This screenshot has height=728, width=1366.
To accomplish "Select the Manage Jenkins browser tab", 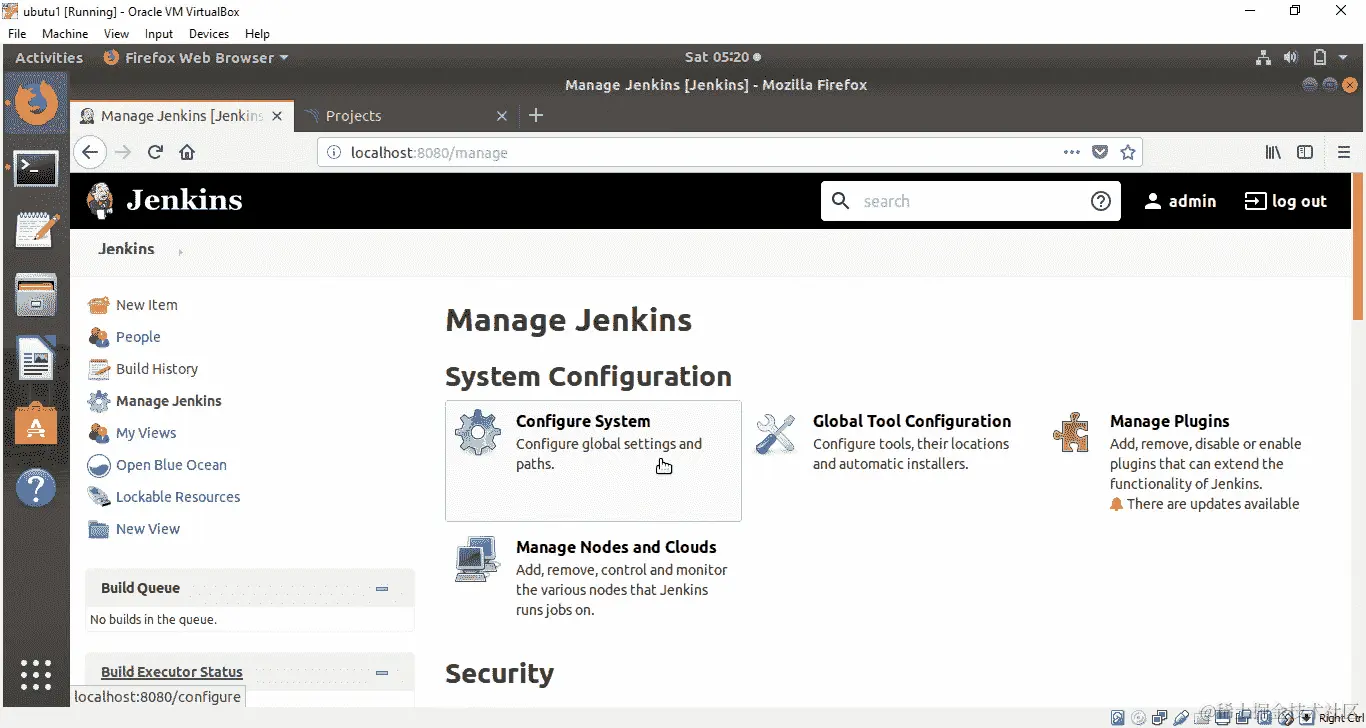I will pyautogui.click(x=183, y=116).
